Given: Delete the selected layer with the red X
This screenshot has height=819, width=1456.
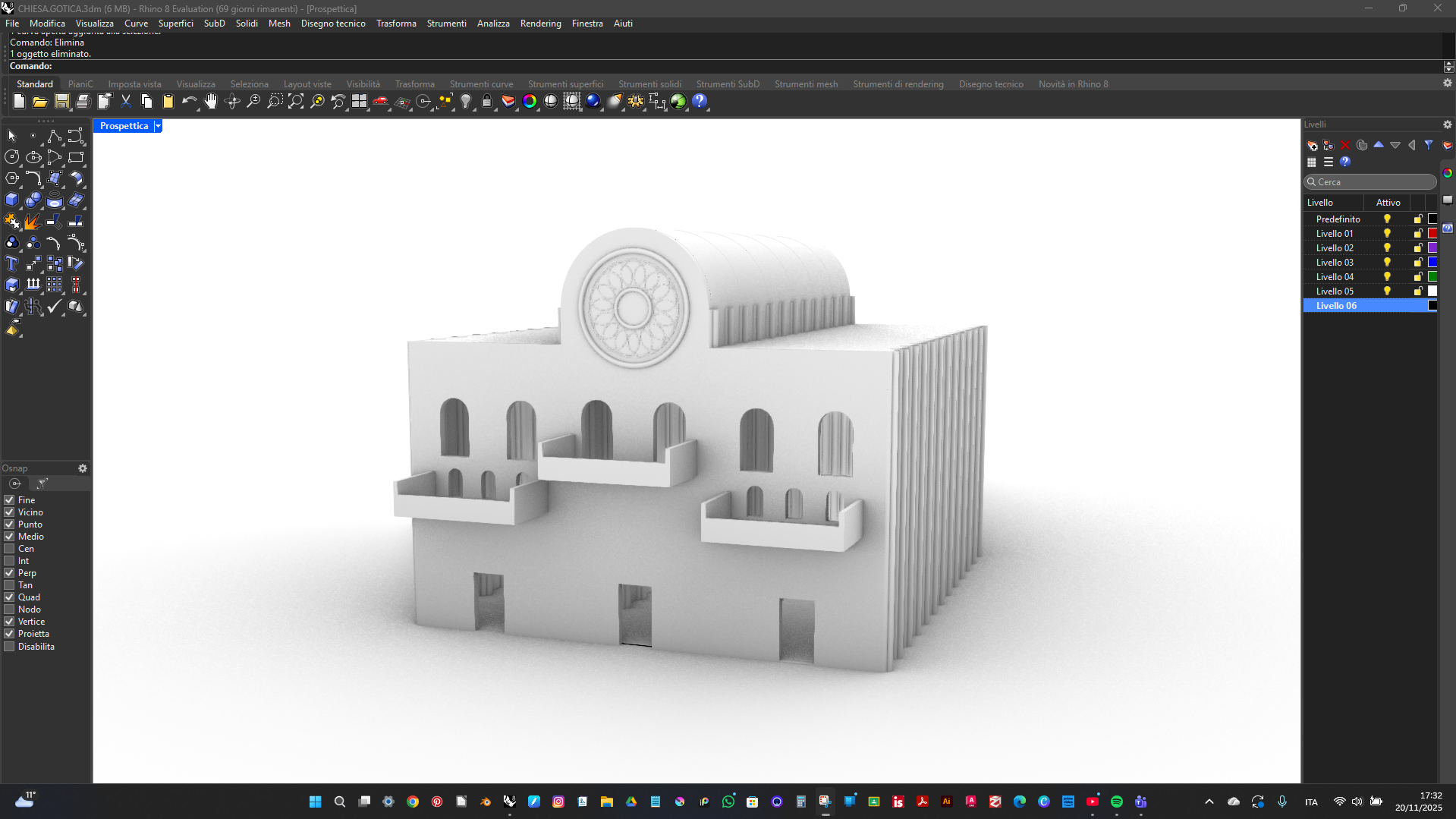Looking at the screenshot, I should 1344,145.
